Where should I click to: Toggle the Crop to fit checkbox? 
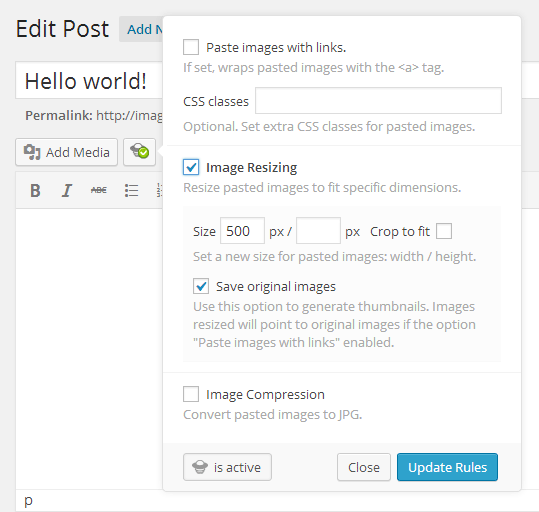[444, 231]
